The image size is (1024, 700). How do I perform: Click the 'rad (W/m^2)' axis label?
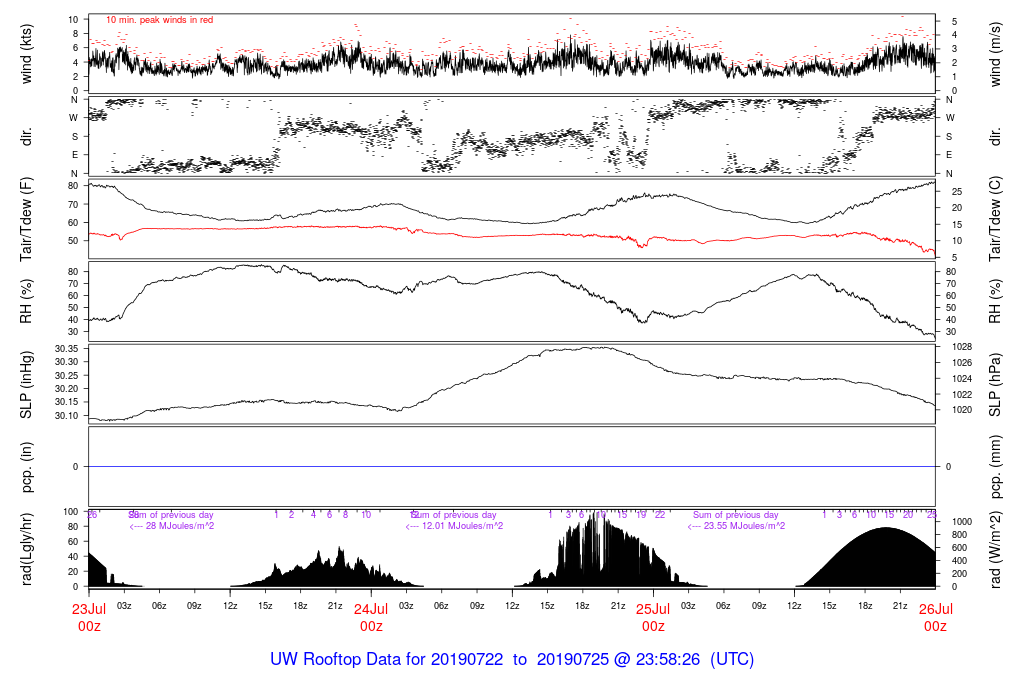tap(995, 549)
